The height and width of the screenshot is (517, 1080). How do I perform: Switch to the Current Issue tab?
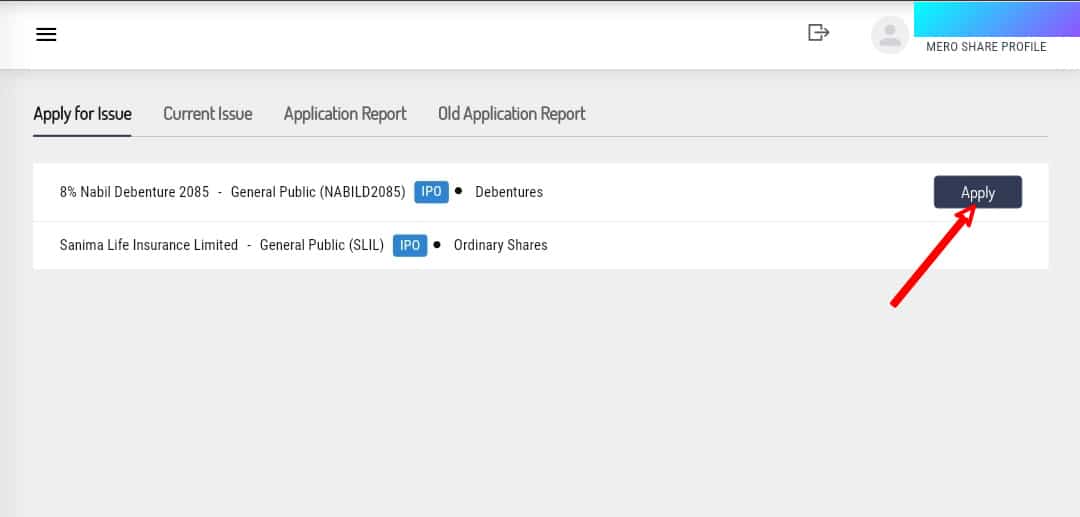point(208,114)
